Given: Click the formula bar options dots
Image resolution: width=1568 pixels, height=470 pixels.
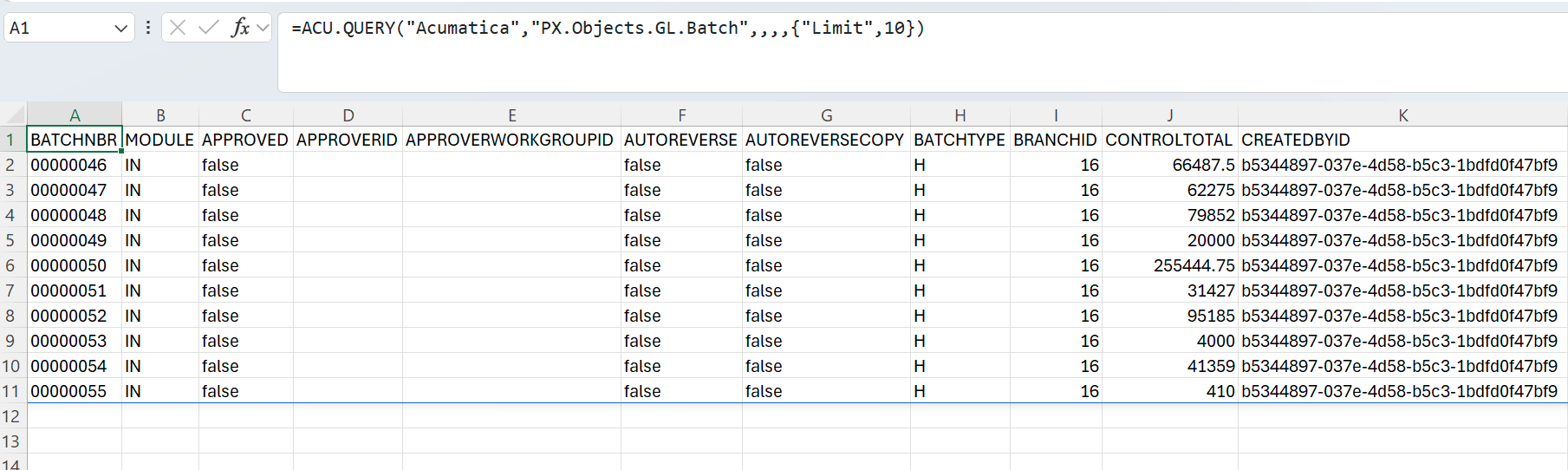Looking at the screenshot, I should coord(148,28).
